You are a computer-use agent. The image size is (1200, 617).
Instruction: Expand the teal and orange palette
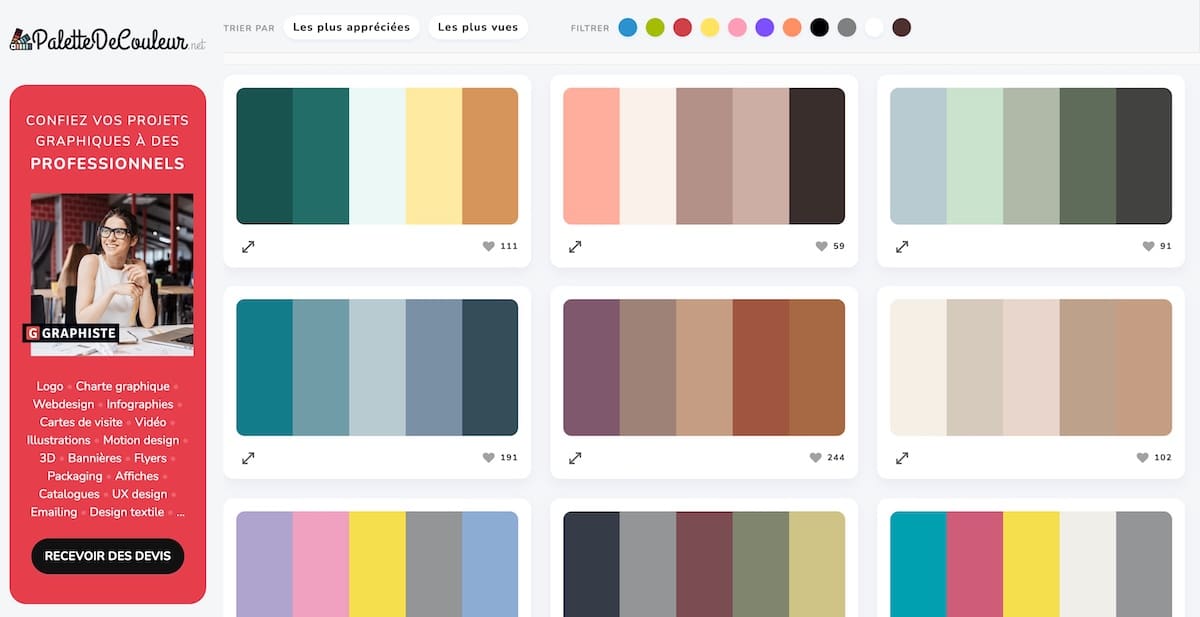248,246
